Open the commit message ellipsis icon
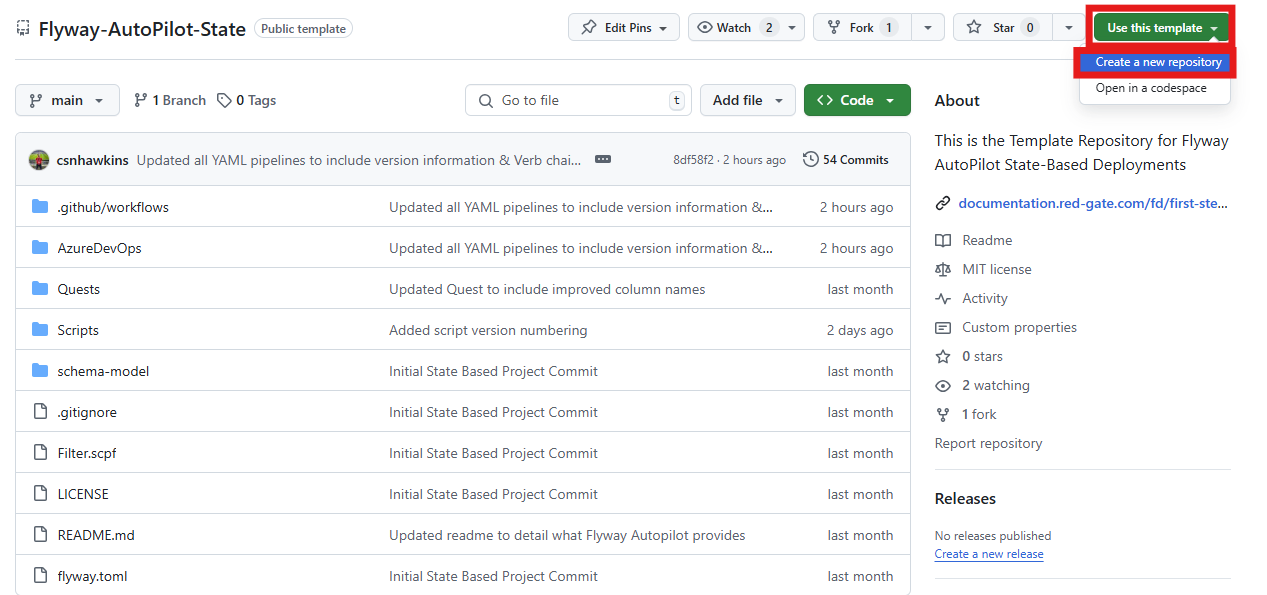Image resolution: width=1267 pixels, height=595 pixels. 602,160
